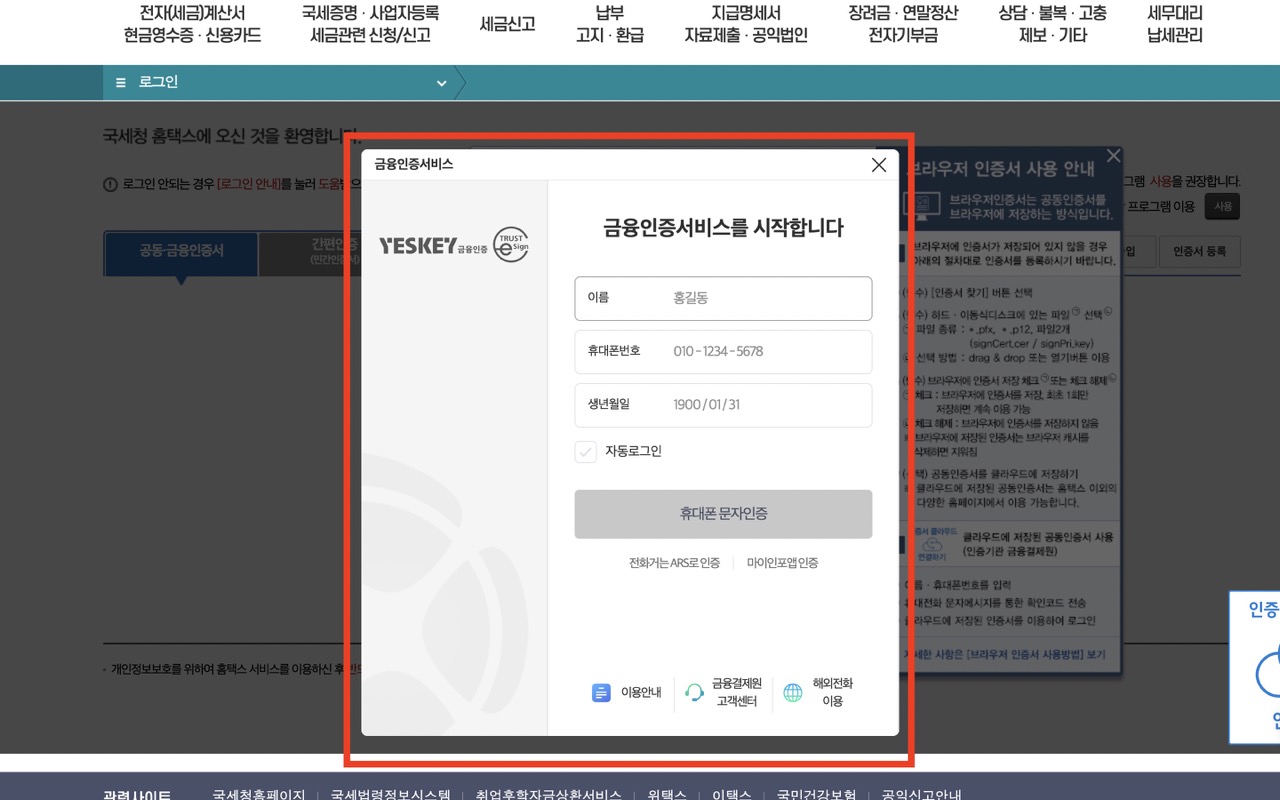Click the monitor certificate icon in the 안내 popup header
The height and width of the screenshot is (800, 1280).
point(921,206)
